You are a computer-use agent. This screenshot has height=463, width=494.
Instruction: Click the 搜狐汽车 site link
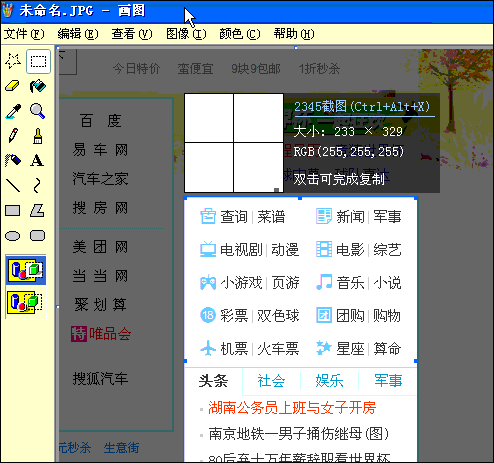100,379
